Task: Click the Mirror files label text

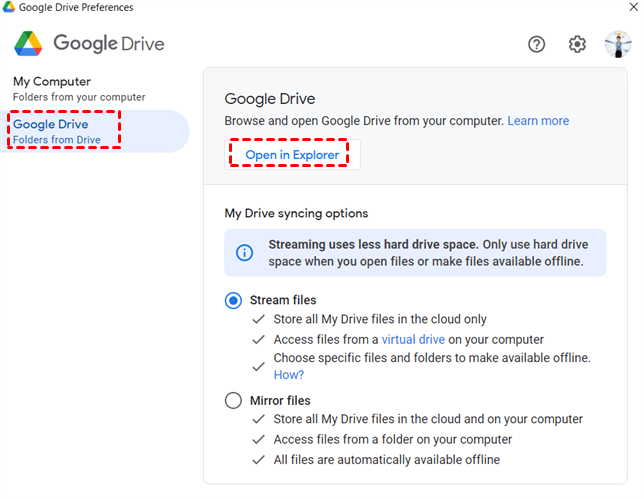Action: pos(280,400)
